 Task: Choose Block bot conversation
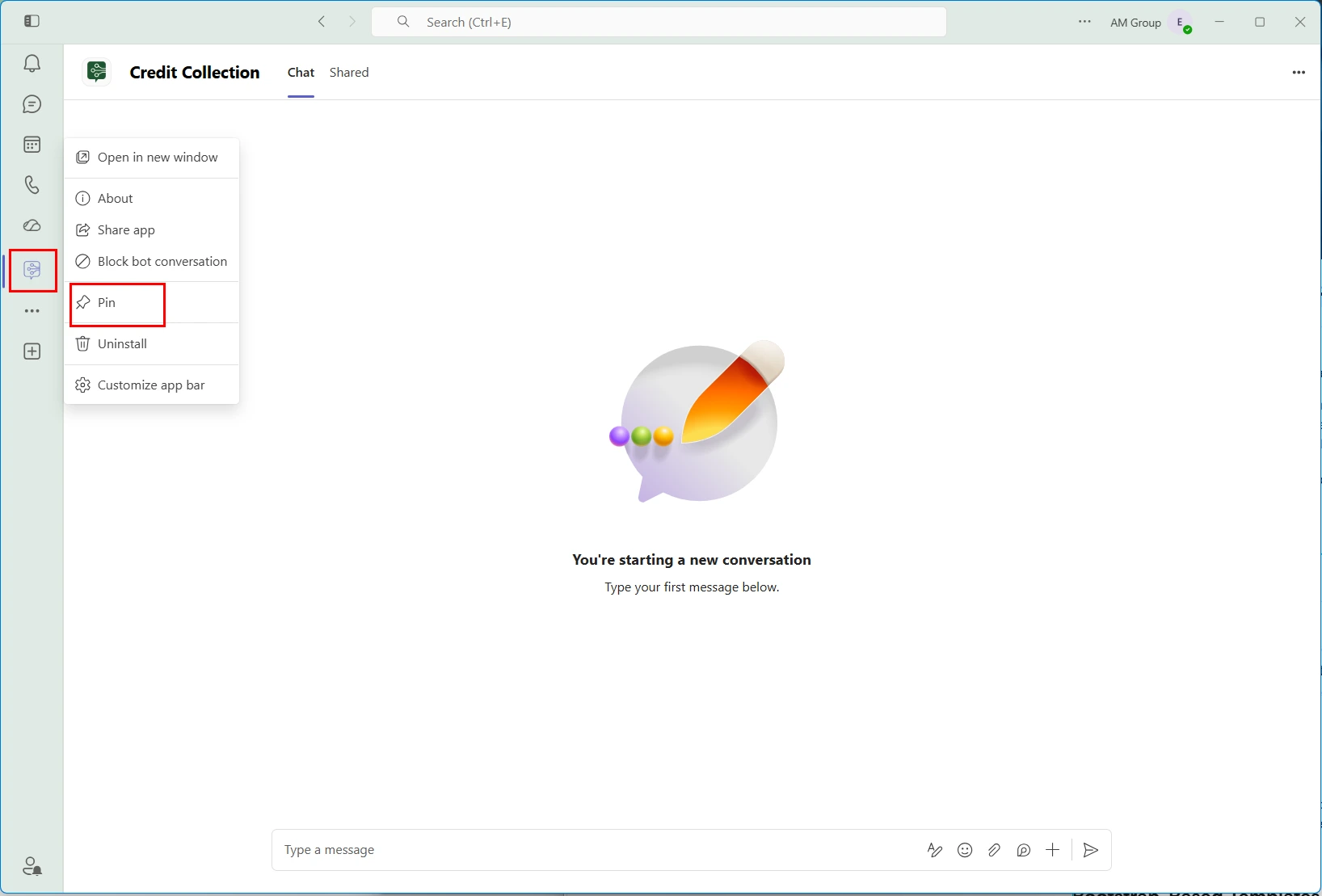pos(152,262)
